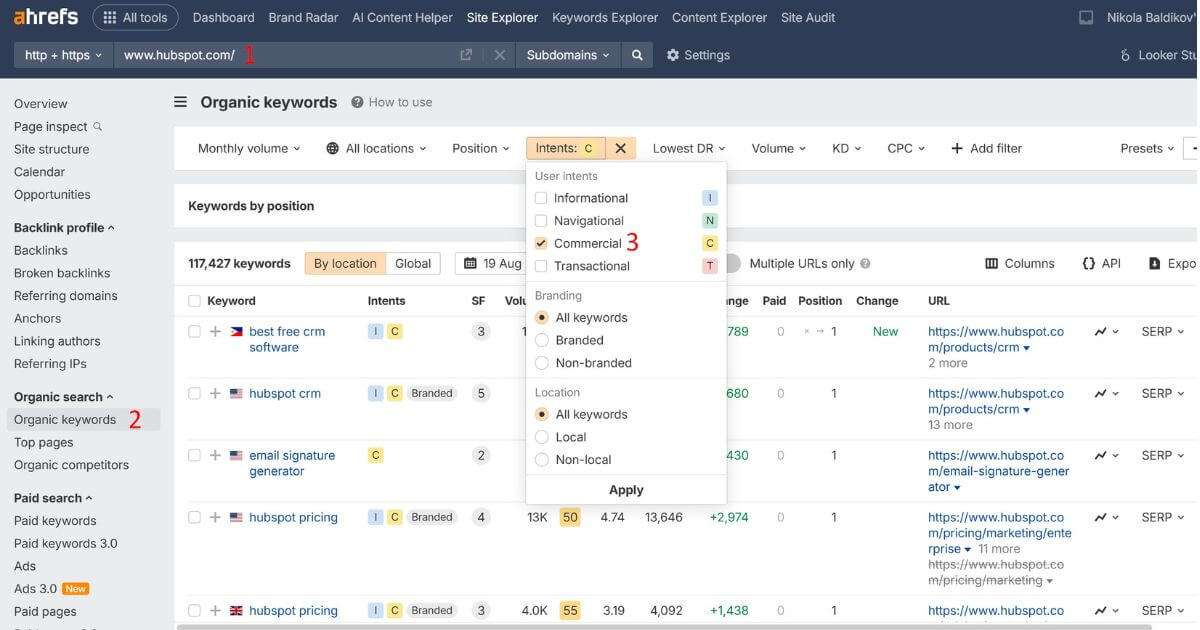Image resolution: width=1200 pixels, height=630 pixels.
Task: Click the Apply button in the intents panel
Action: tap(626, 489)
